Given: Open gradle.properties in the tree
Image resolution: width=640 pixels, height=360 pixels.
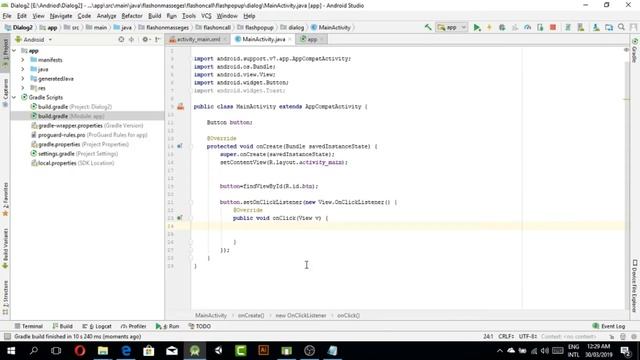Looking at the screenshot, I should 80,144.
